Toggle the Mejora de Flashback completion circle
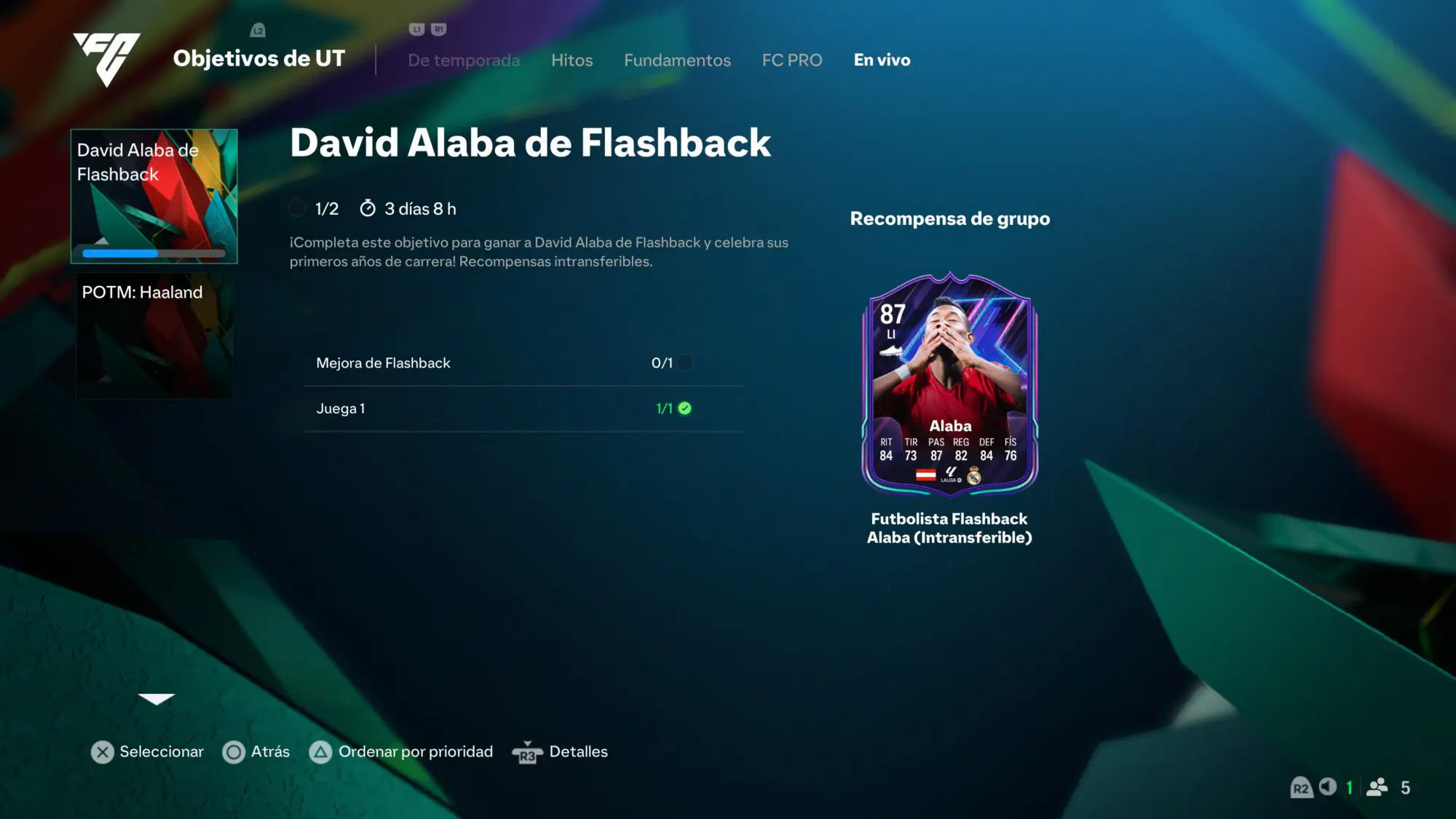Screen dimensions: 1456x819 point(685,363)
